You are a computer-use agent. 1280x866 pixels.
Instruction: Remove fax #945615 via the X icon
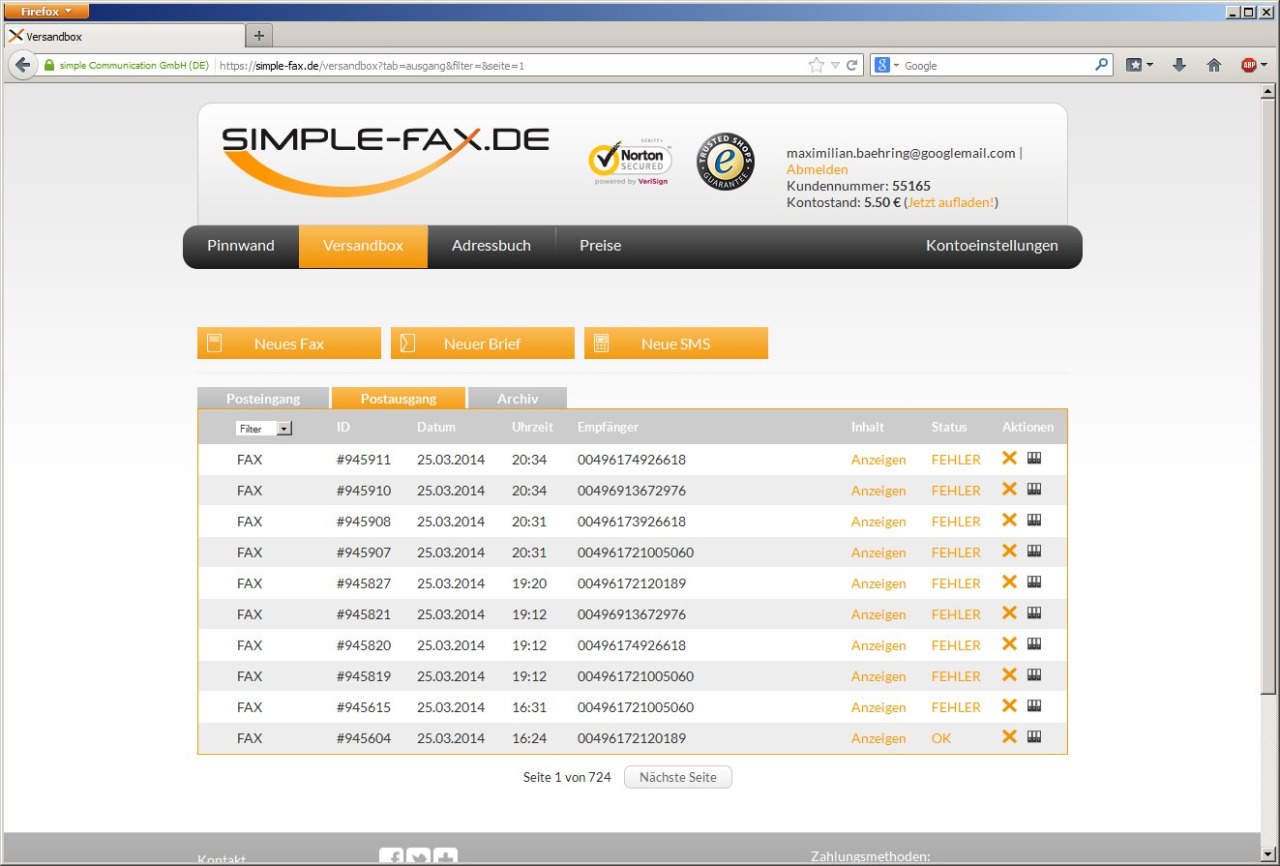click(1009, 706)
